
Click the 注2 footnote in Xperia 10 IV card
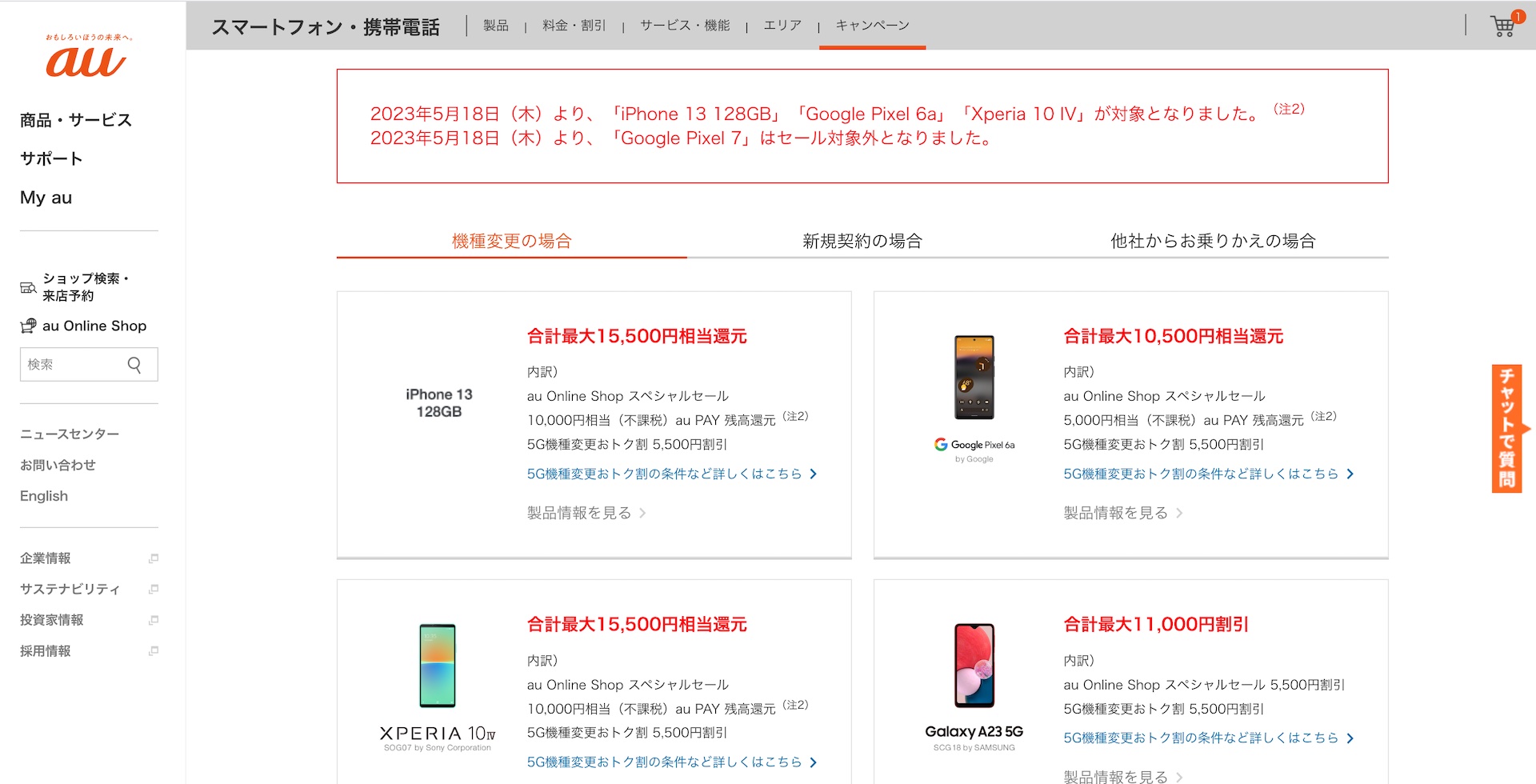(x=795, y=705)
